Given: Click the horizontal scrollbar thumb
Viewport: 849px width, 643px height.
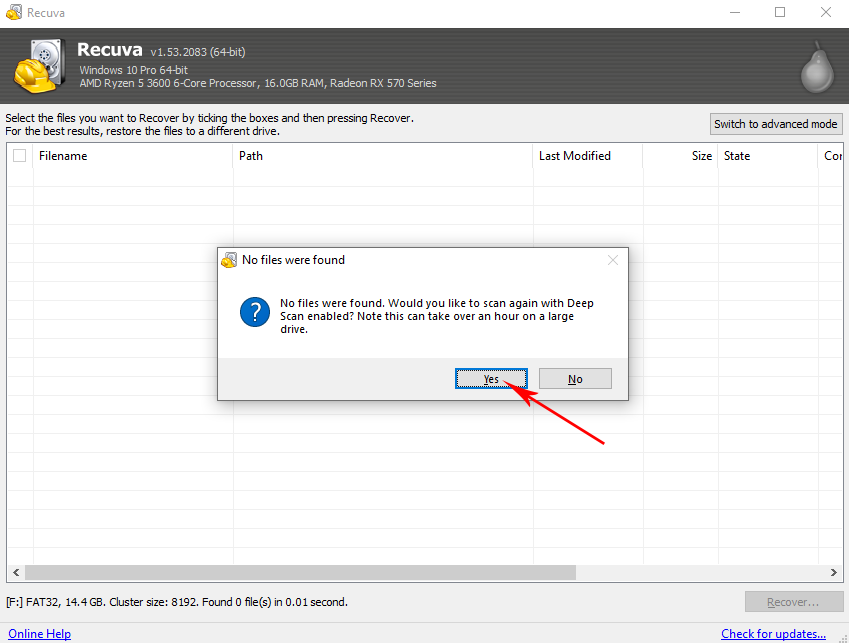Looking at the screenshot, I should 301,573.
